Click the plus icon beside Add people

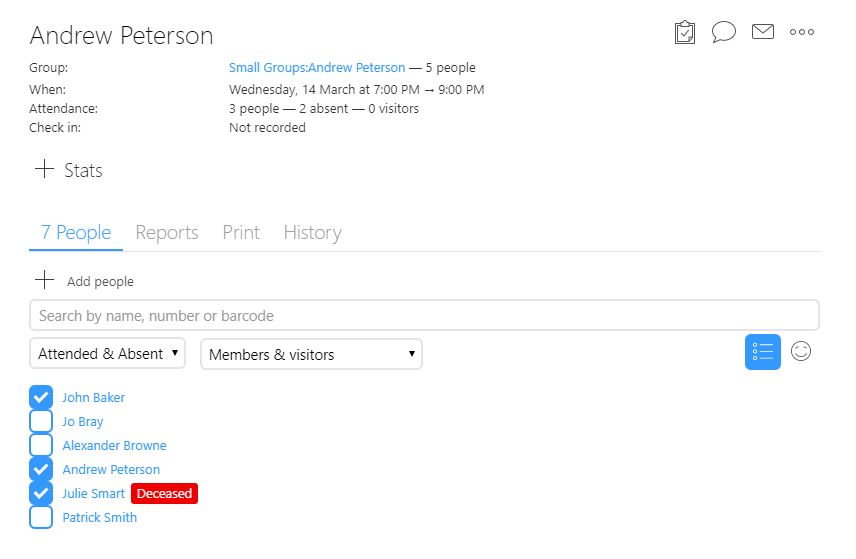pyautogui.click(x=44, y=280)
